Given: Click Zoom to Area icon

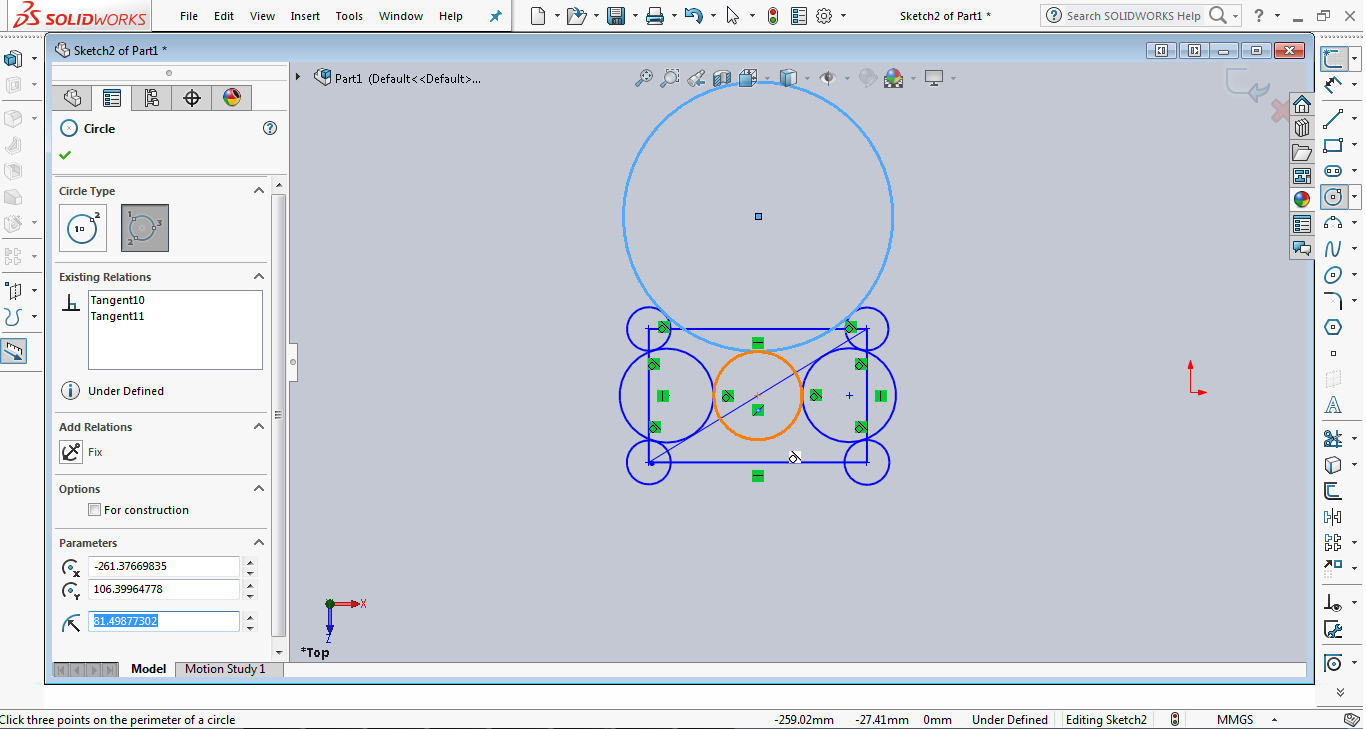Looking at the screenshot, I should 670,78.
